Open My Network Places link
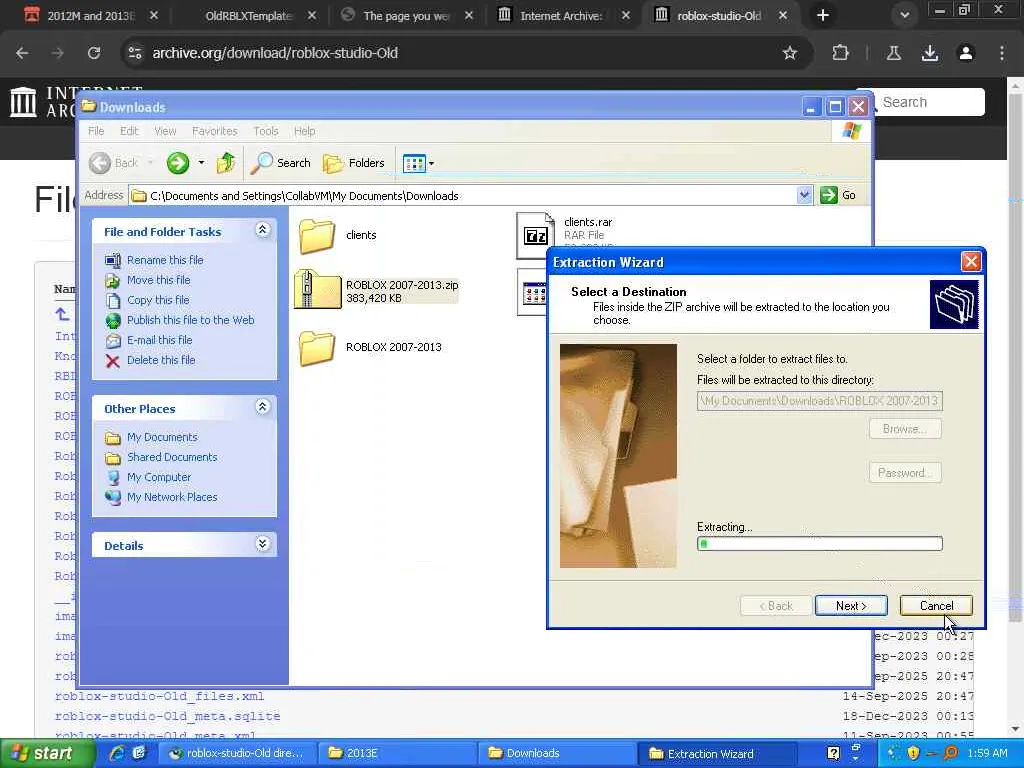The height and width of the screenshot is (768, 1024). pos(172,497)
